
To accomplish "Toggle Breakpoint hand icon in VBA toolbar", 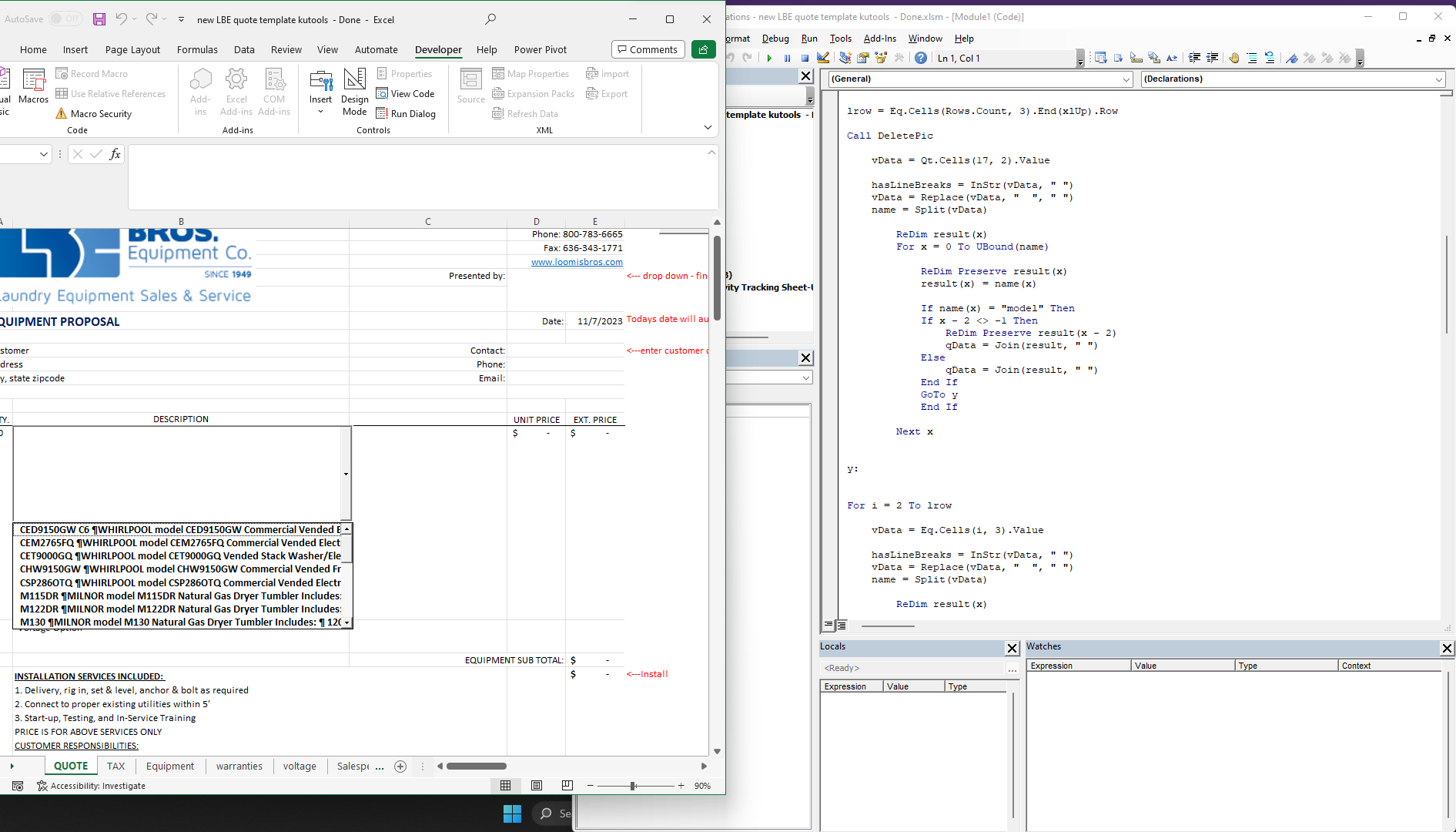I will 1234,58.
